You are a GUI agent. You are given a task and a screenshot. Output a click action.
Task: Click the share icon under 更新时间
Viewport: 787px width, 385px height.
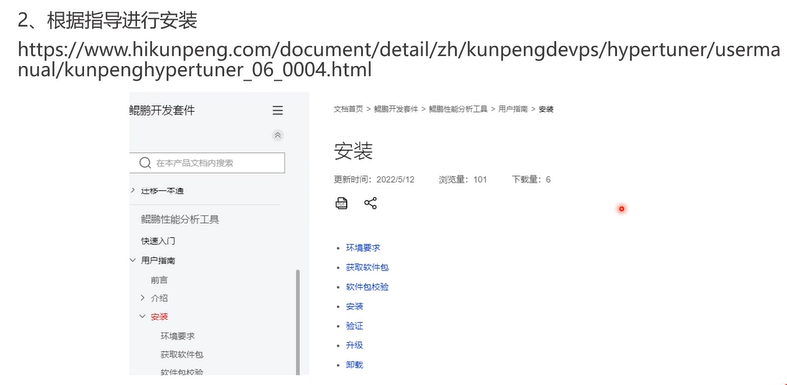(x=370, y=203)
